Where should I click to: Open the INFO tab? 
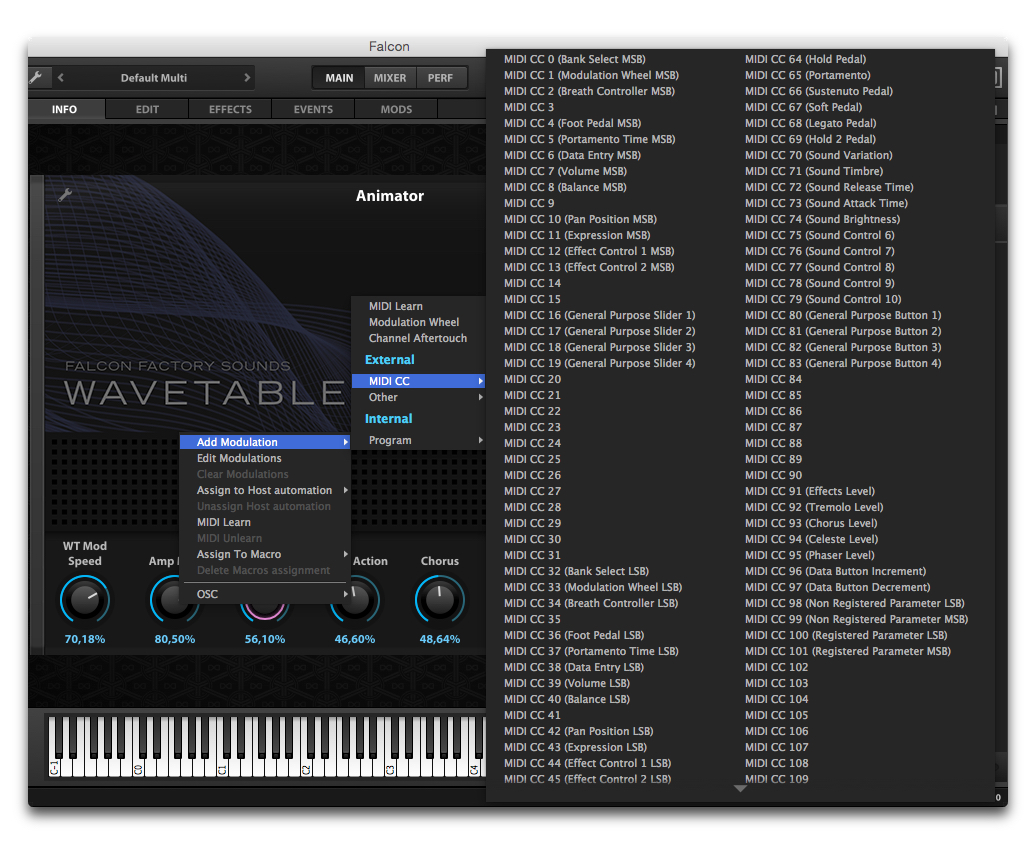click(65, 109)
